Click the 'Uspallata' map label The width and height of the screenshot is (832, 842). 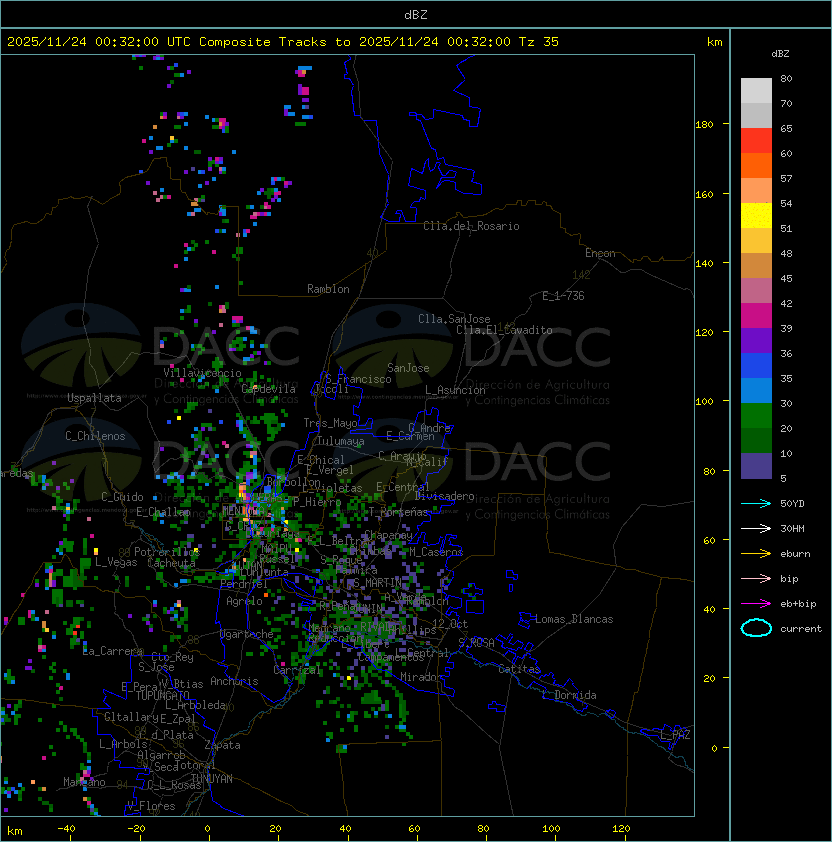pos(95,398)
